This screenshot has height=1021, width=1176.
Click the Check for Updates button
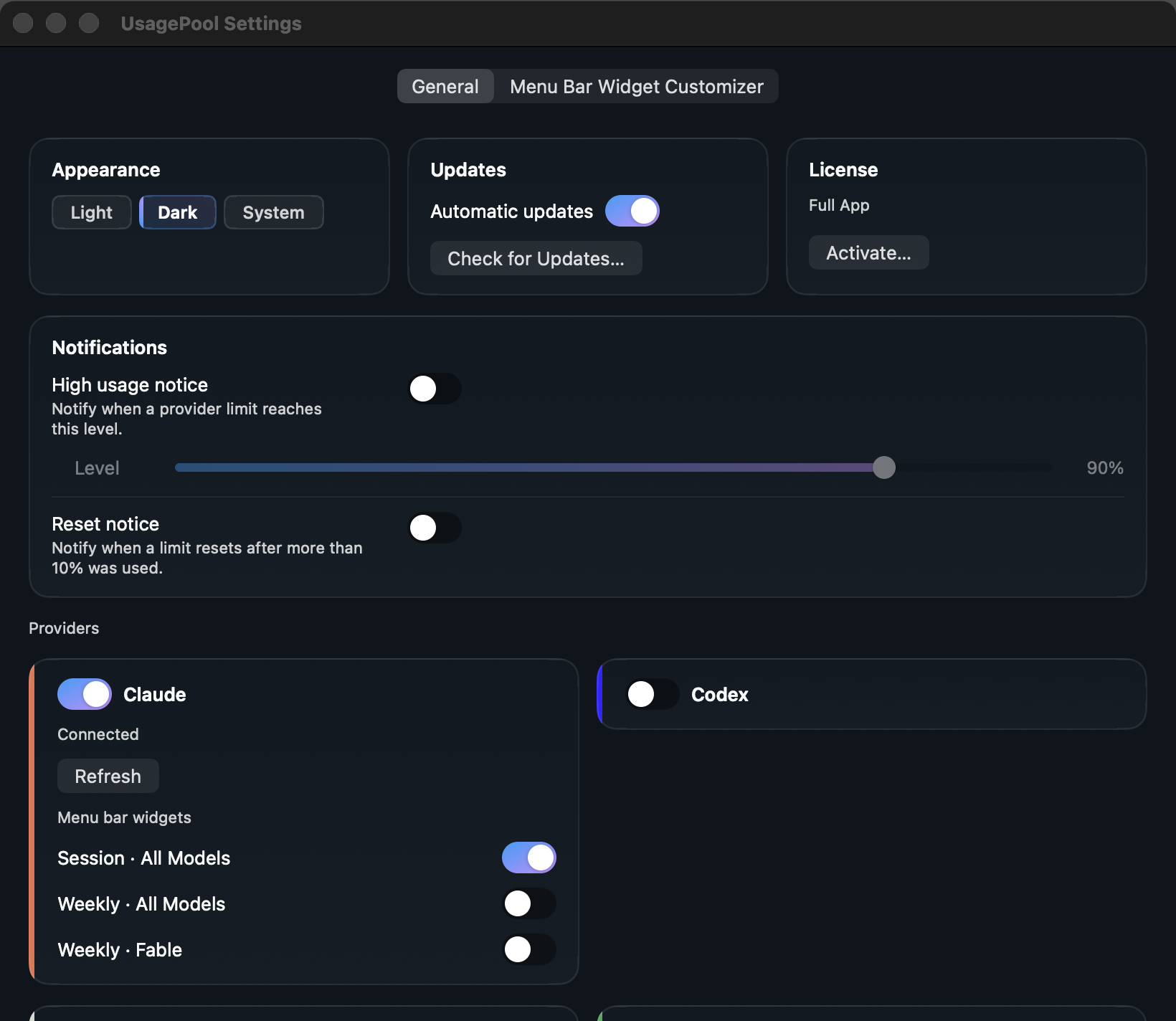point(536,258)
